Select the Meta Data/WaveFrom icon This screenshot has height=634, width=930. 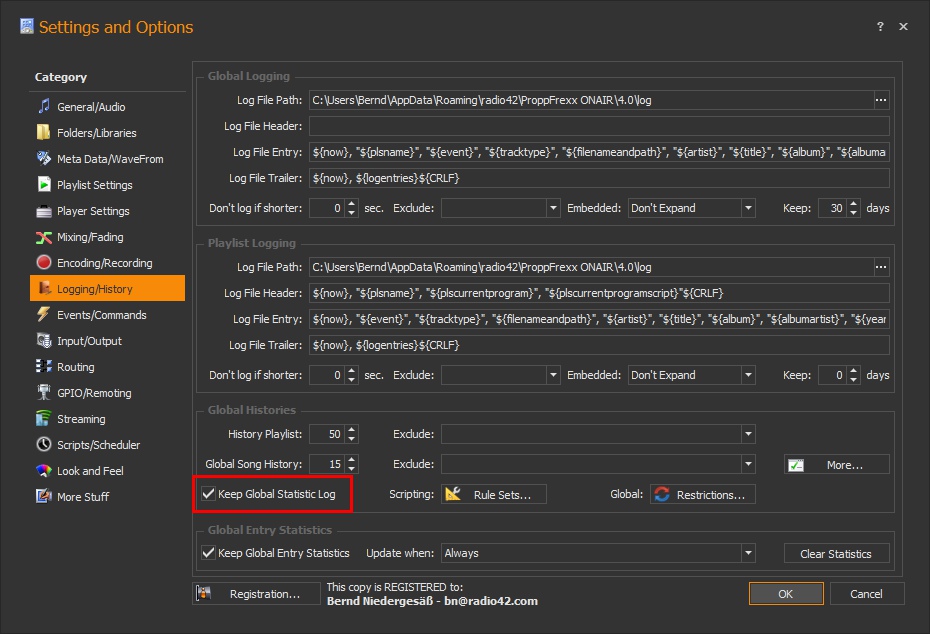(x=44, y=159)
